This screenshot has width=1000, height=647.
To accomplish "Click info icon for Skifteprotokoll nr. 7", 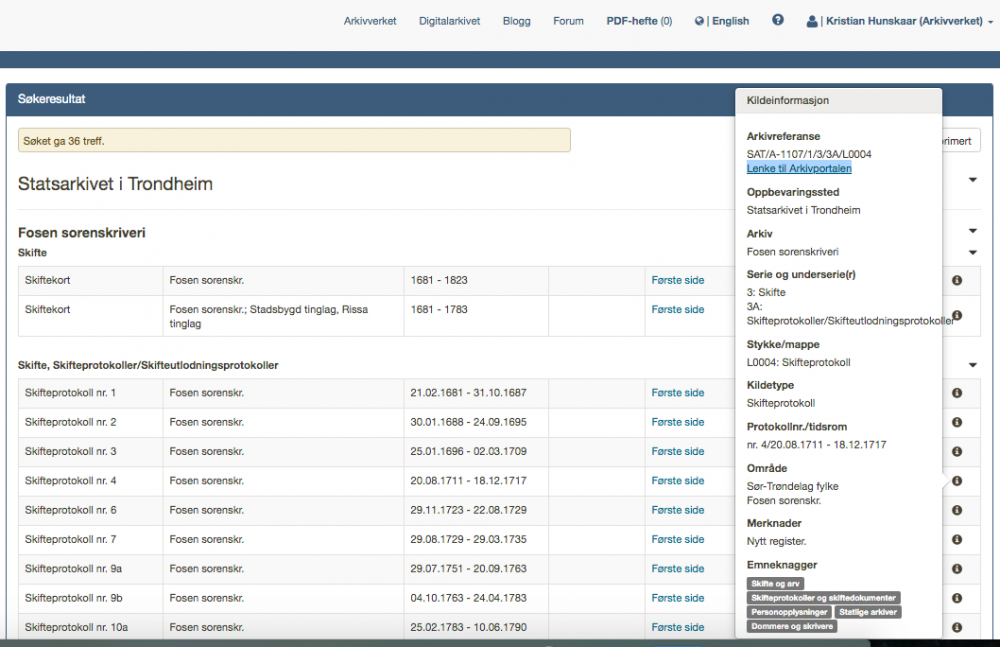I will coord(957,540).
